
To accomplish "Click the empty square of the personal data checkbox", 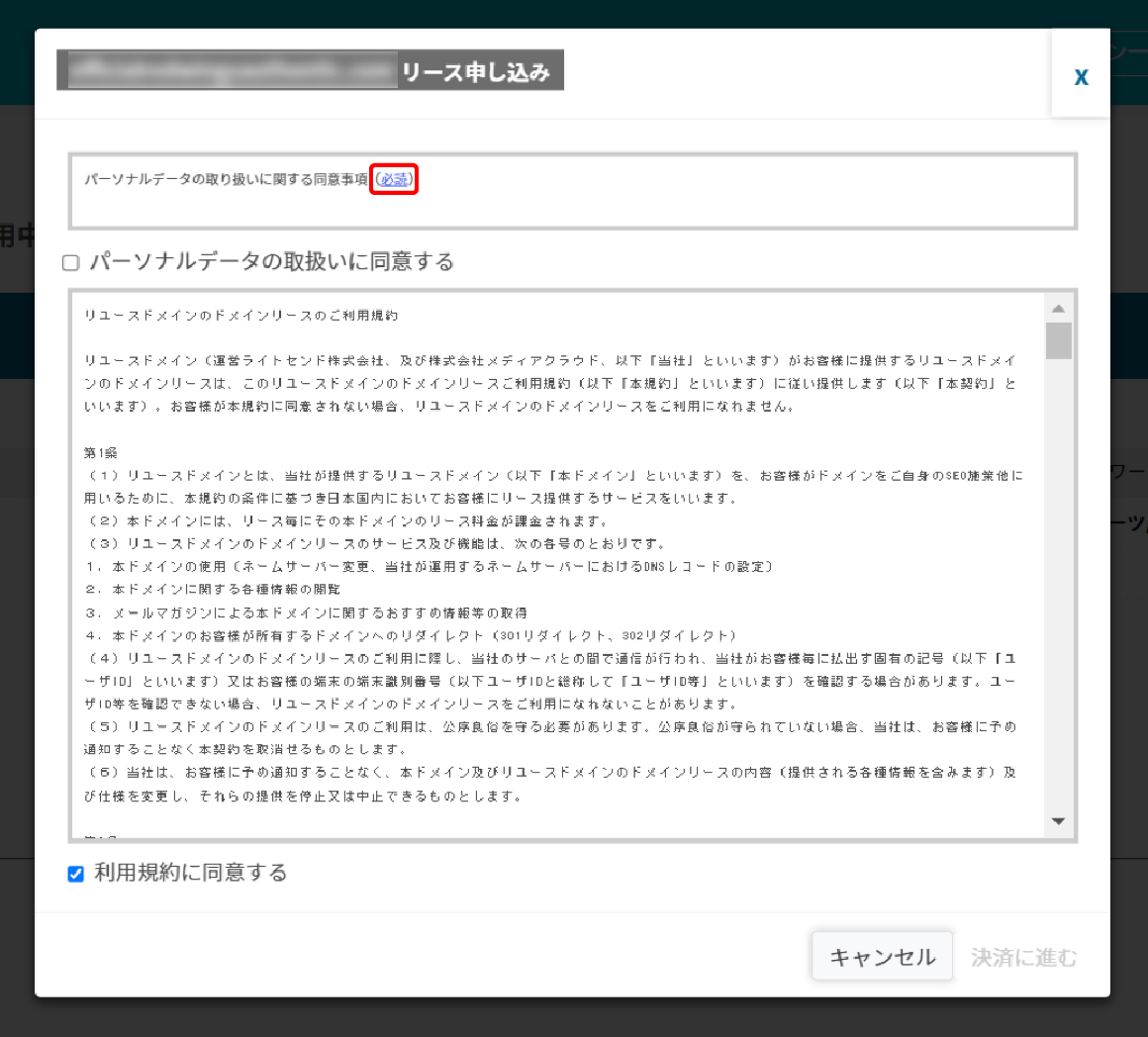I will click(x=70, y=261).
